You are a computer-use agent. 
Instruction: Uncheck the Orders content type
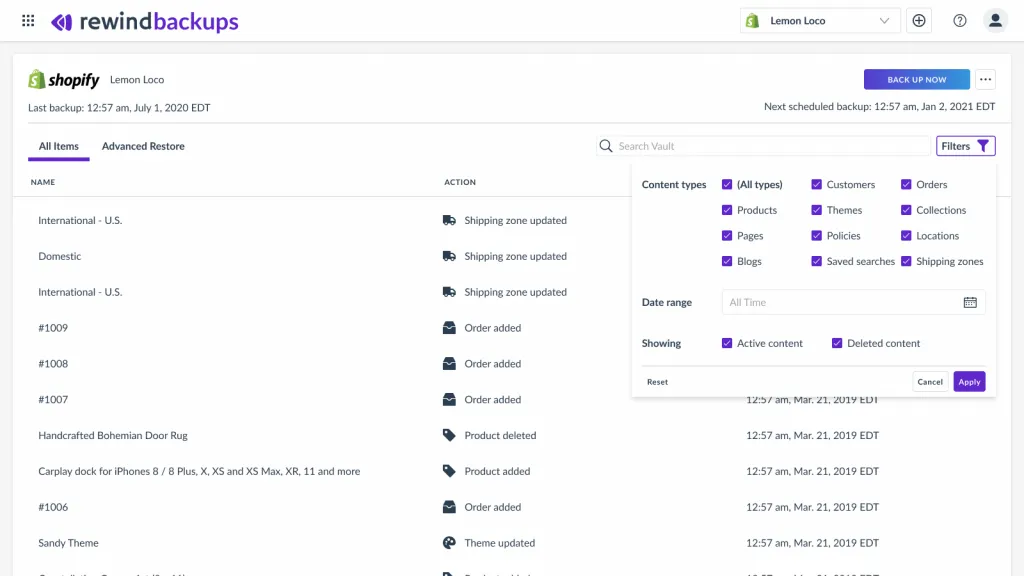click(x=904, y=184)
